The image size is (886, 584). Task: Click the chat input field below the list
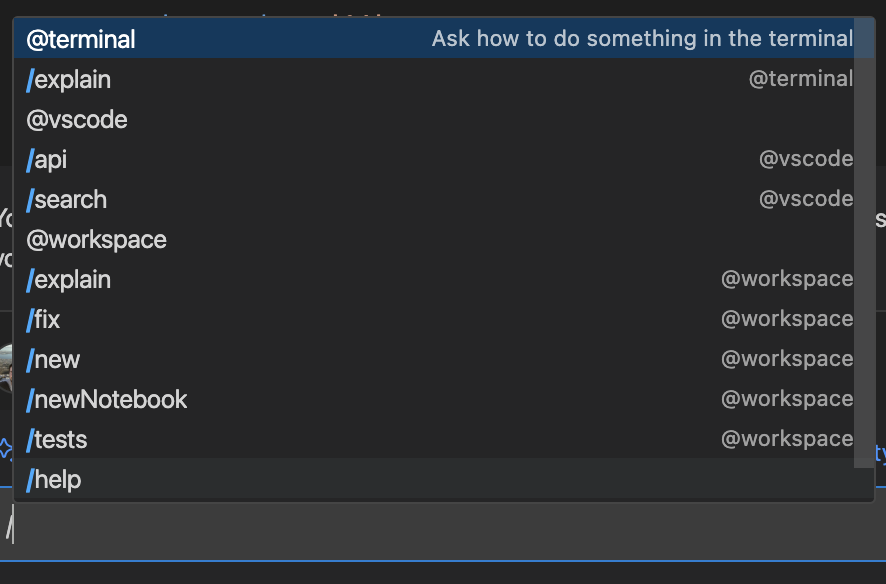click(440, 530)
